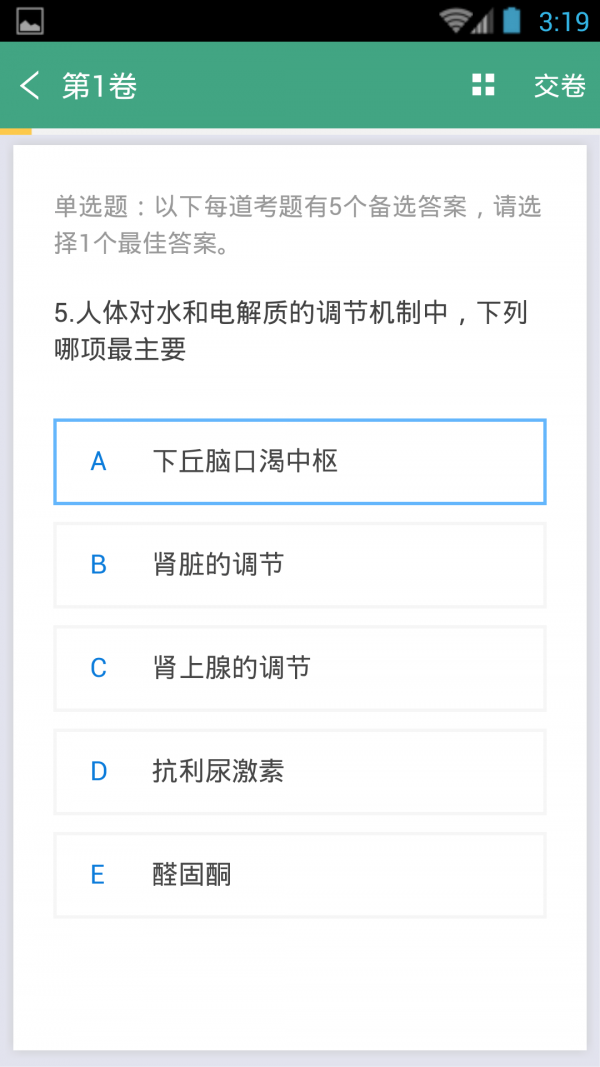Viewport: 600px width, 1067px height.
Task: Select answer D 抗利尿激素
Action: point(299,772)
